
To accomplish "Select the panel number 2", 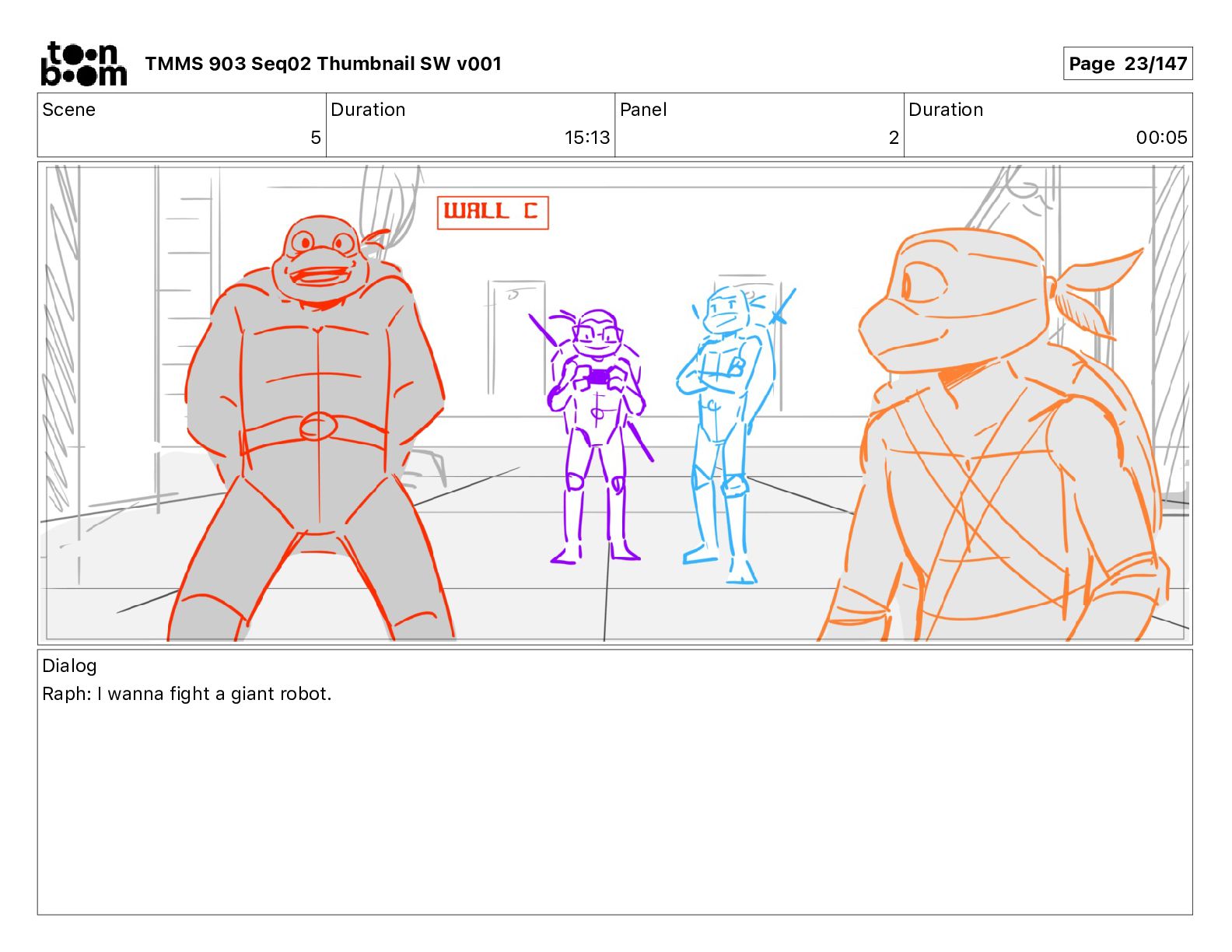I will tap(894, 138).
